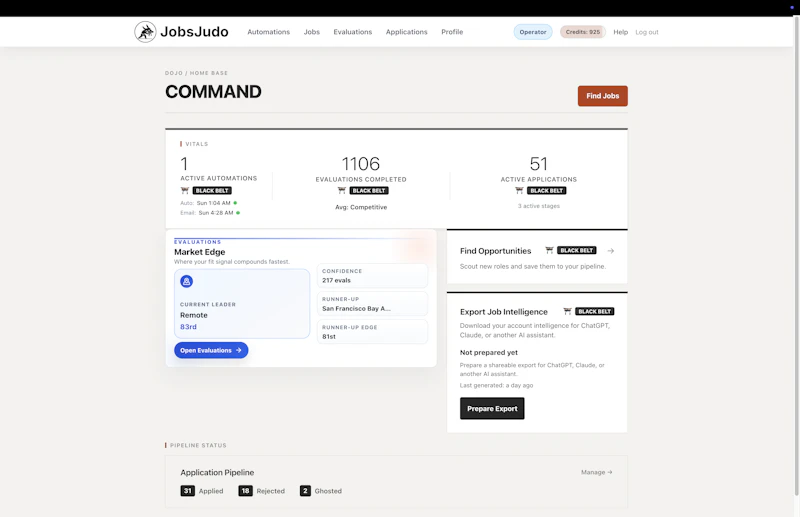Screen dimensions: 800x517
Task: Open the Help link
Action: [620, 32]
